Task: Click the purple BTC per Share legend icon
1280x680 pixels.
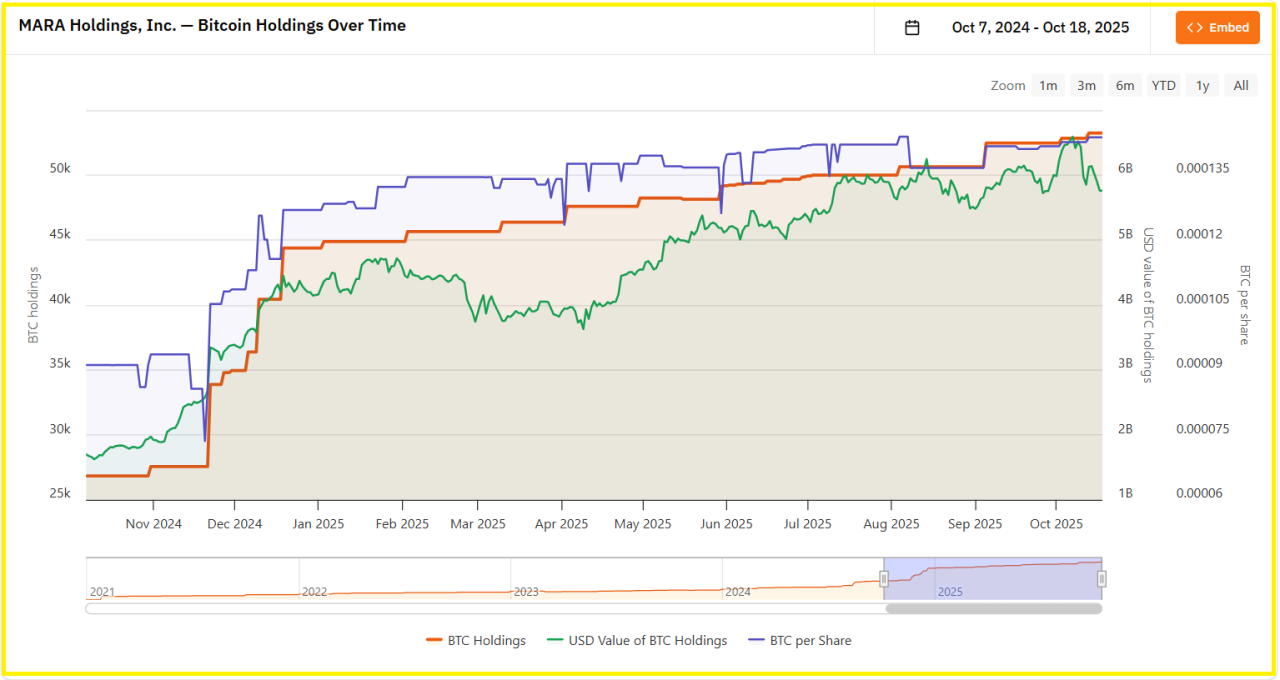Action: (x=756, y=641)
